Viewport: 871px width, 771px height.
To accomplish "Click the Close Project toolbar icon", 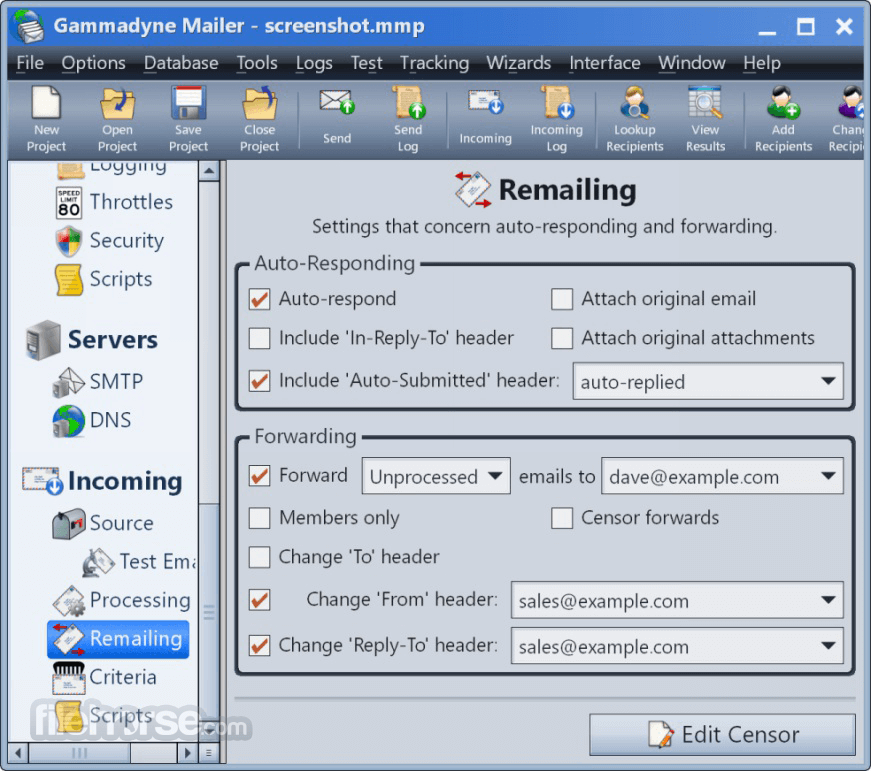I will 259,119.
